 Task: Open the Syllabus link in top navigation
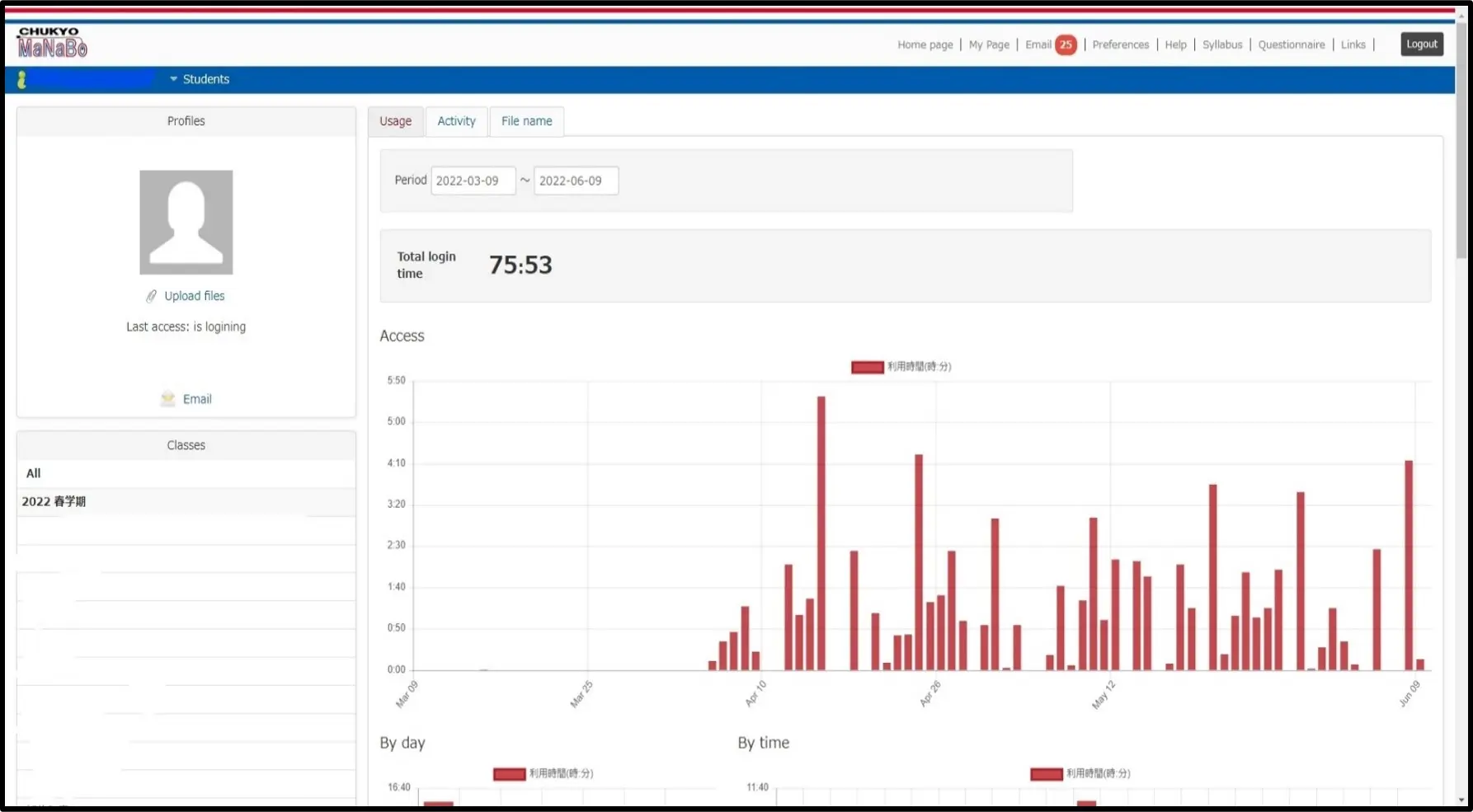(1221, 45)
